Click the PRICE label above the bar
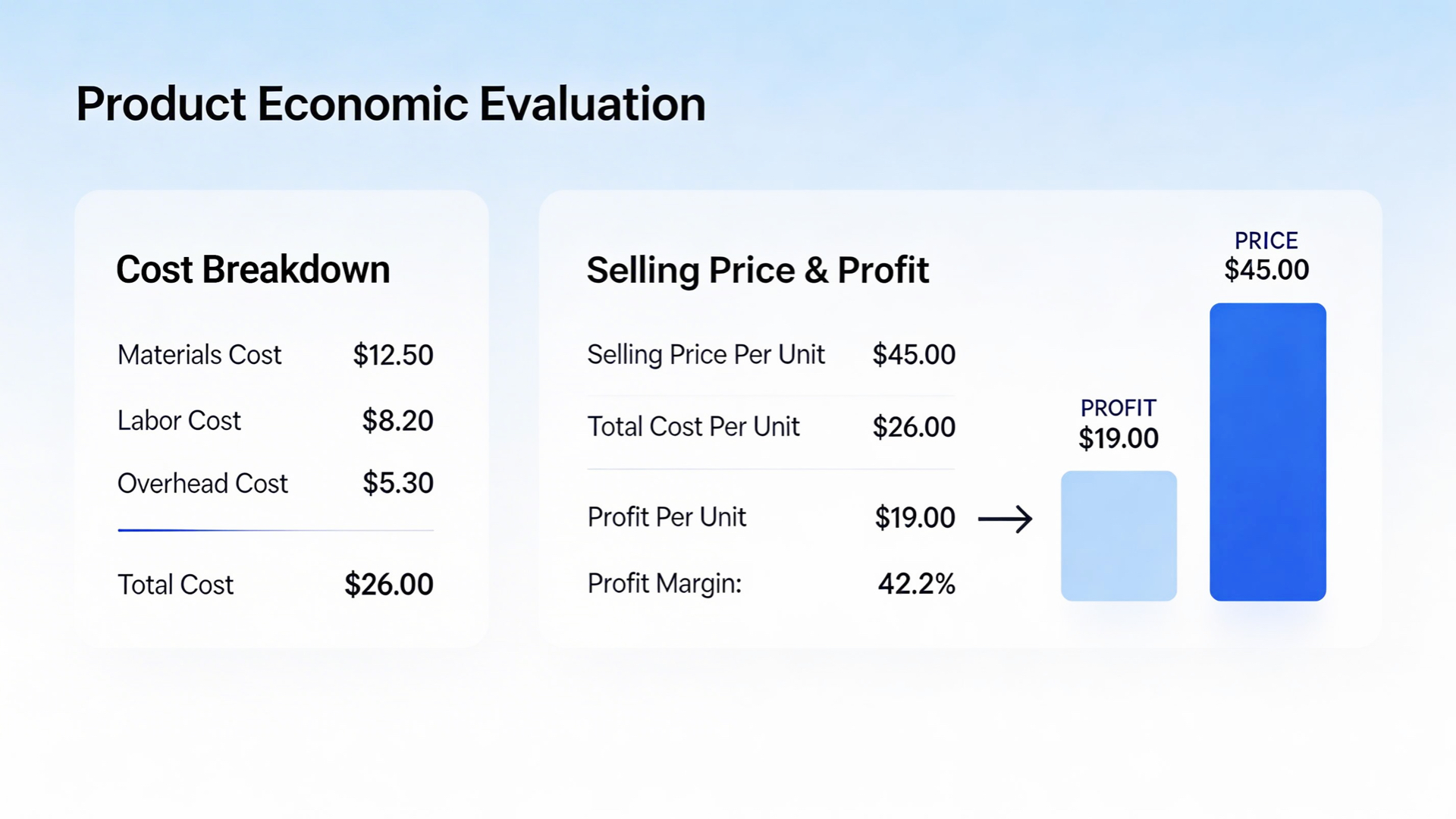 [x=1266, y=240]
